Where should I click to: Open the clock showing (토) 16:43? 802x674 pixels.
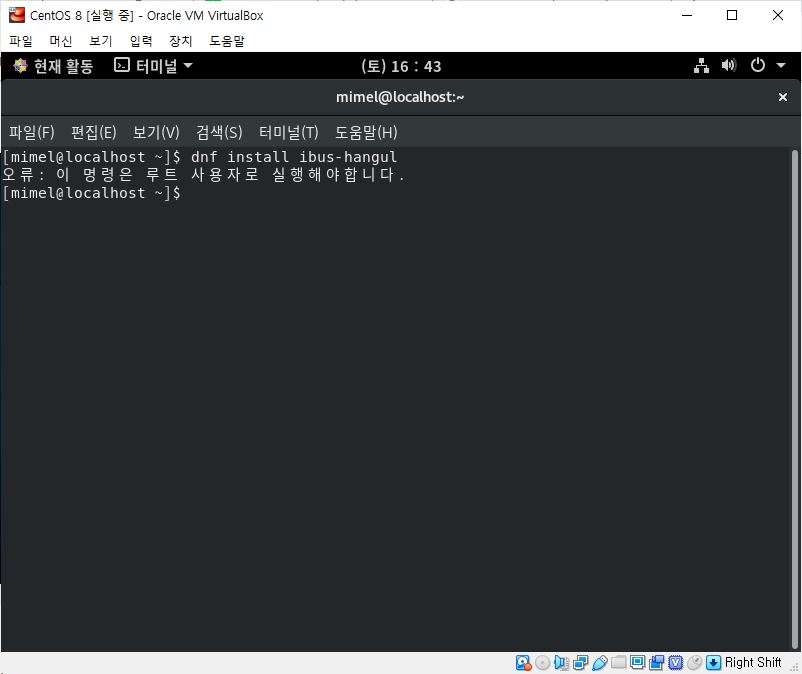tap(401, 66)
